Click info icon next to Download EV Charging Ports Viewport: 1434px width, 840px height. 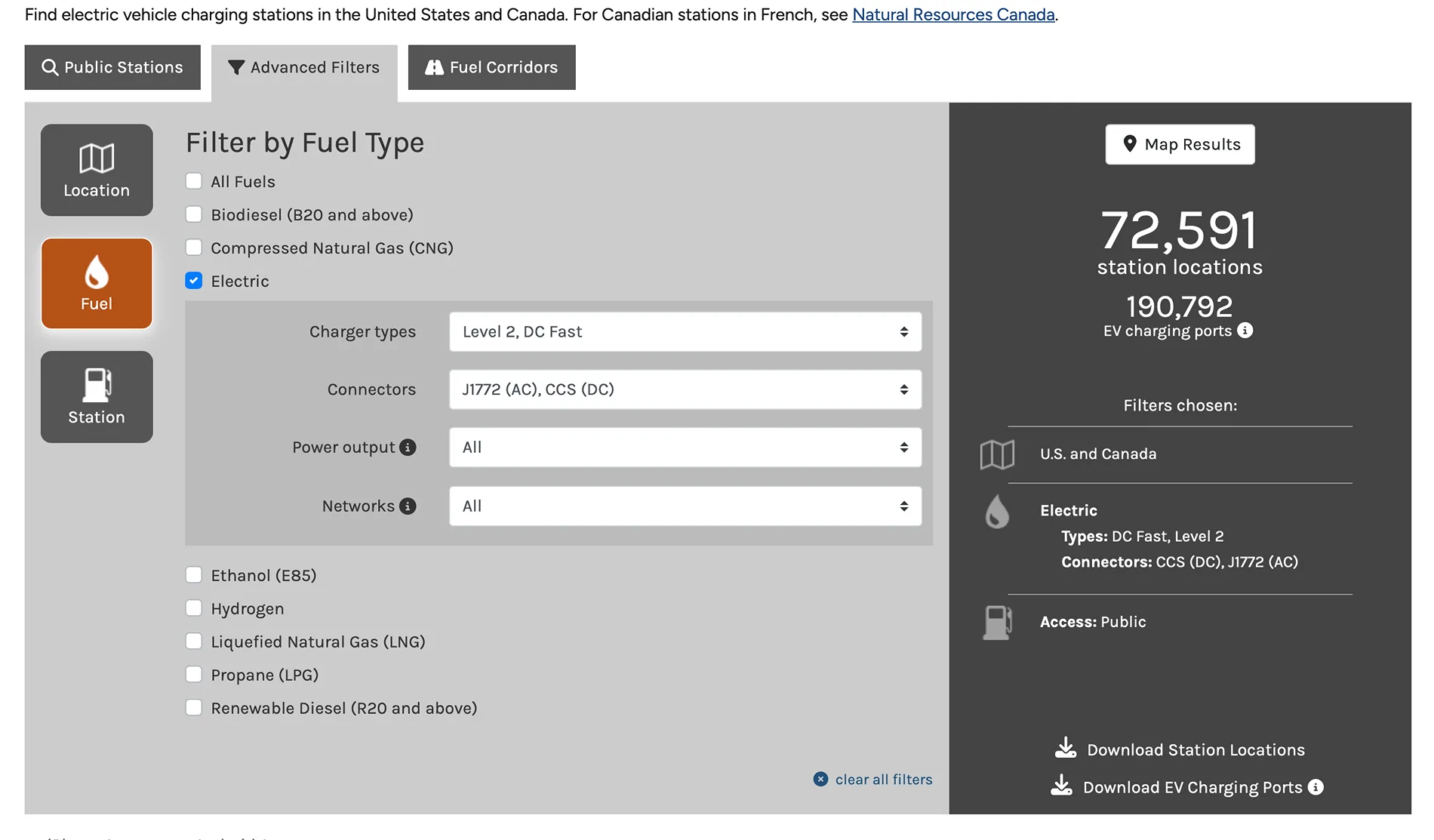(x=1316, y=787)
